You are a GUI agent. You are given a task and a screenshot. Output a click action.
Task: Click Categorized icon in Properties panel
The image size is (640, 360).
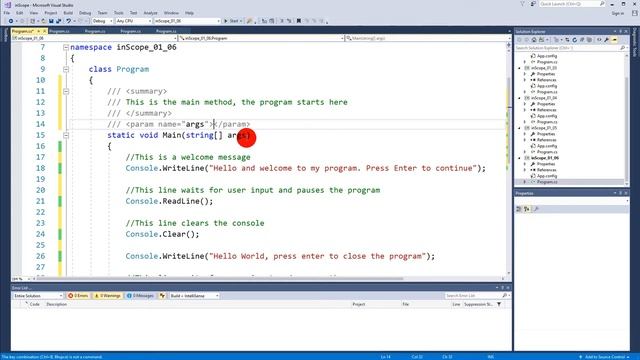tap(519, 209)
